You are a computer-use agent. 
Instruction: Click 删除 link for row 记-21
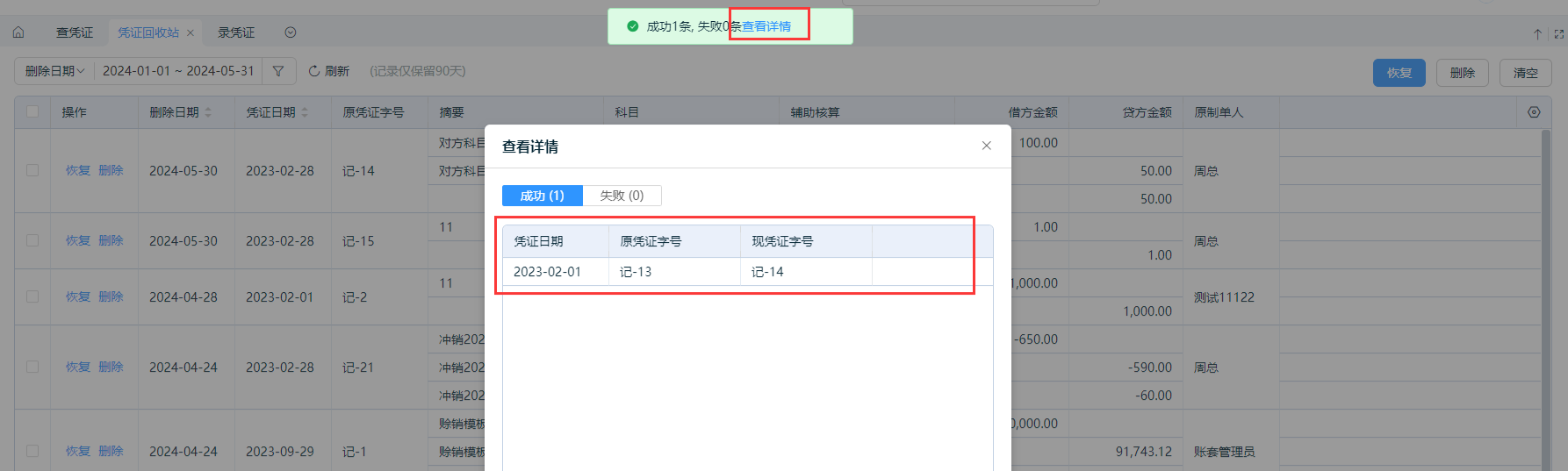(x=111, y=367)
